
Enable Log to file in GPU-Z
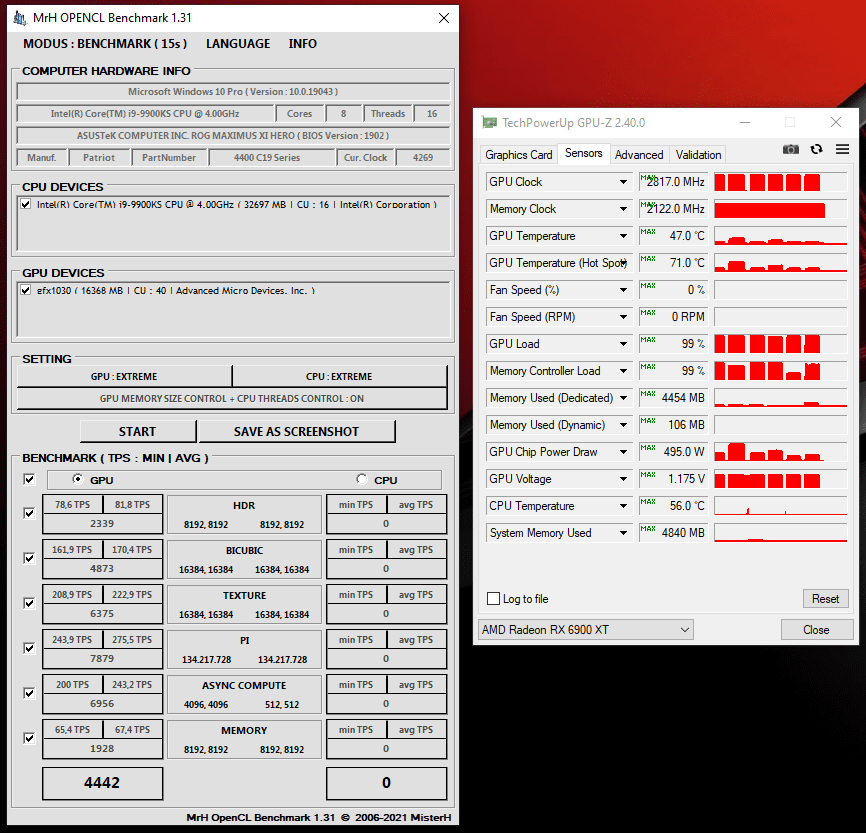493,599
